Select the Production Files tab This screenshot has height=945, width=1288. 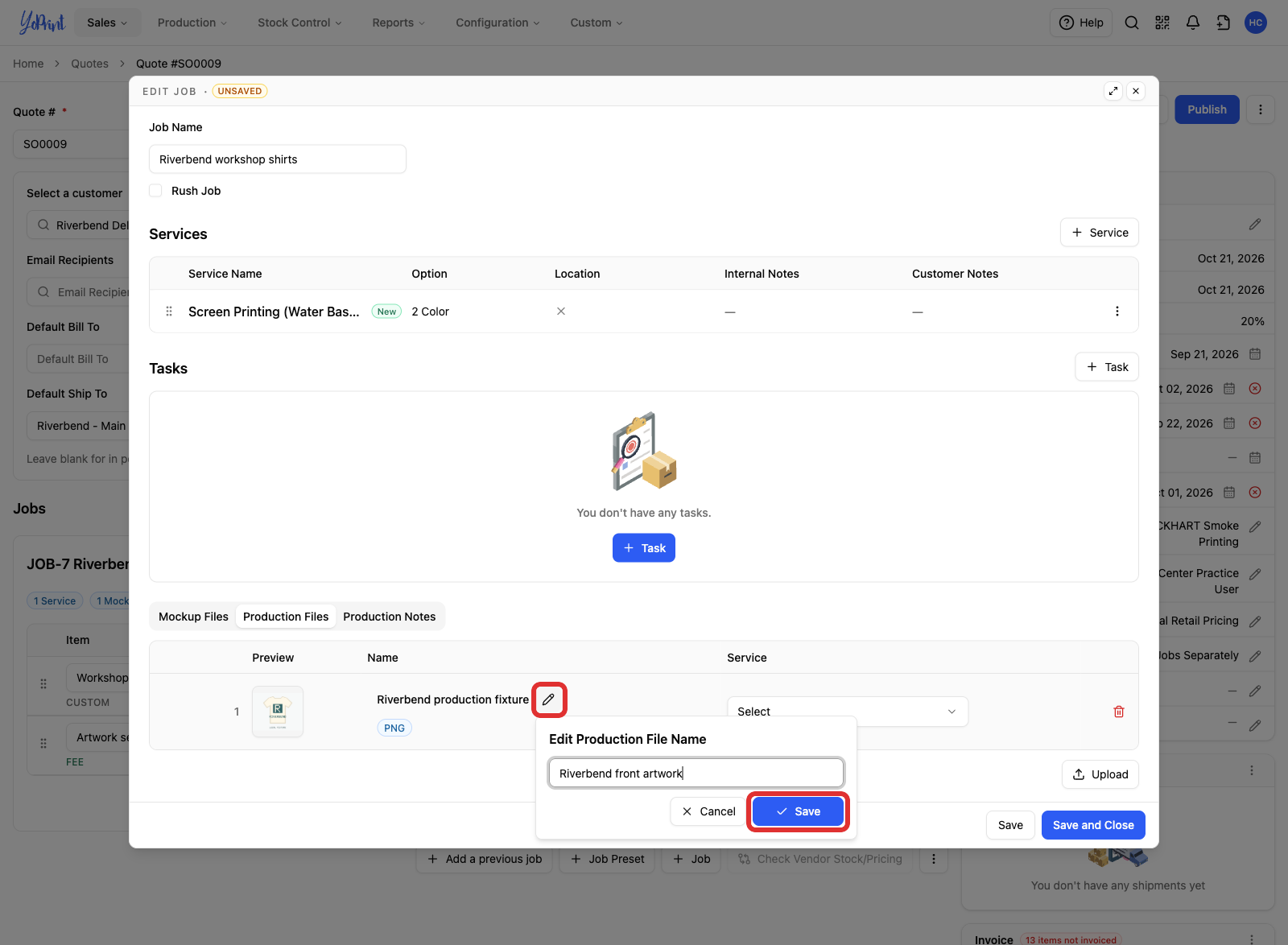tap(286, 617)
